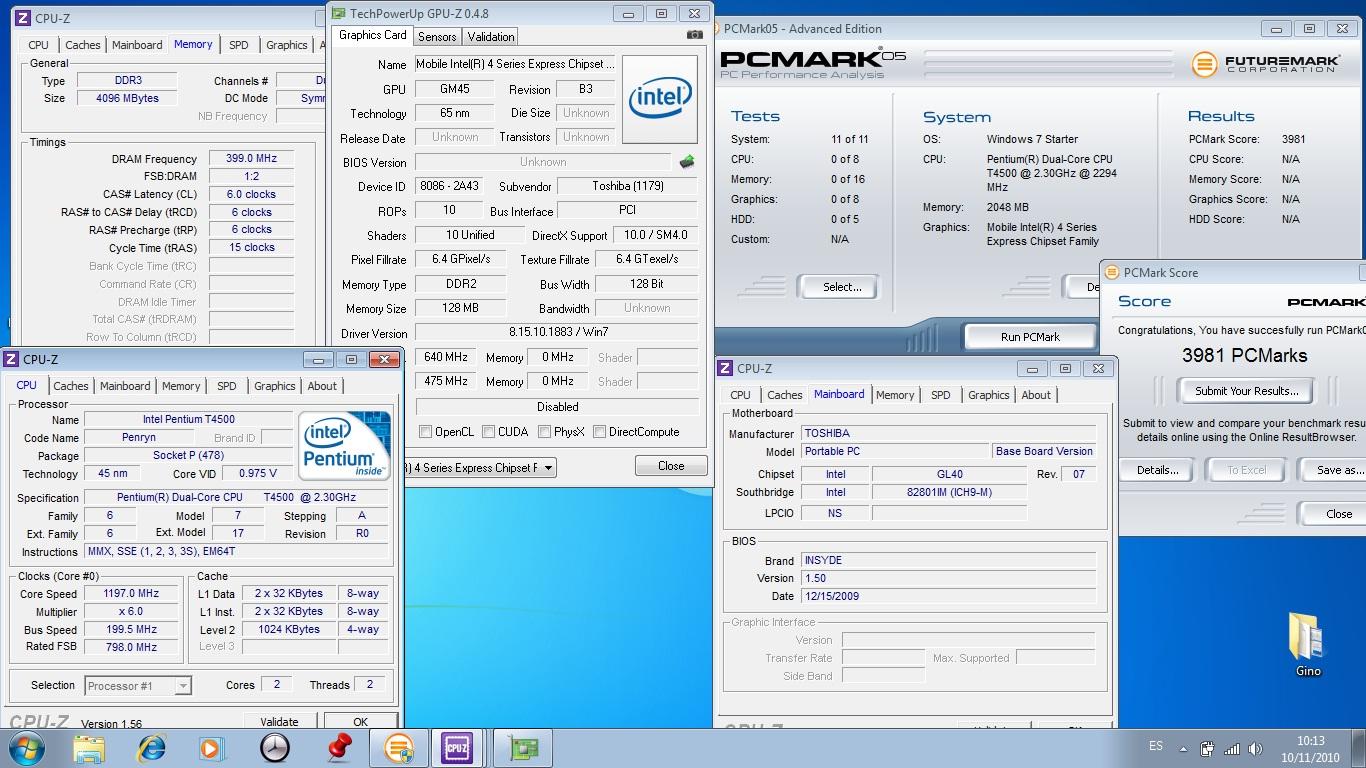Launch Internet Explorer from the taskbar

(151, 748)
